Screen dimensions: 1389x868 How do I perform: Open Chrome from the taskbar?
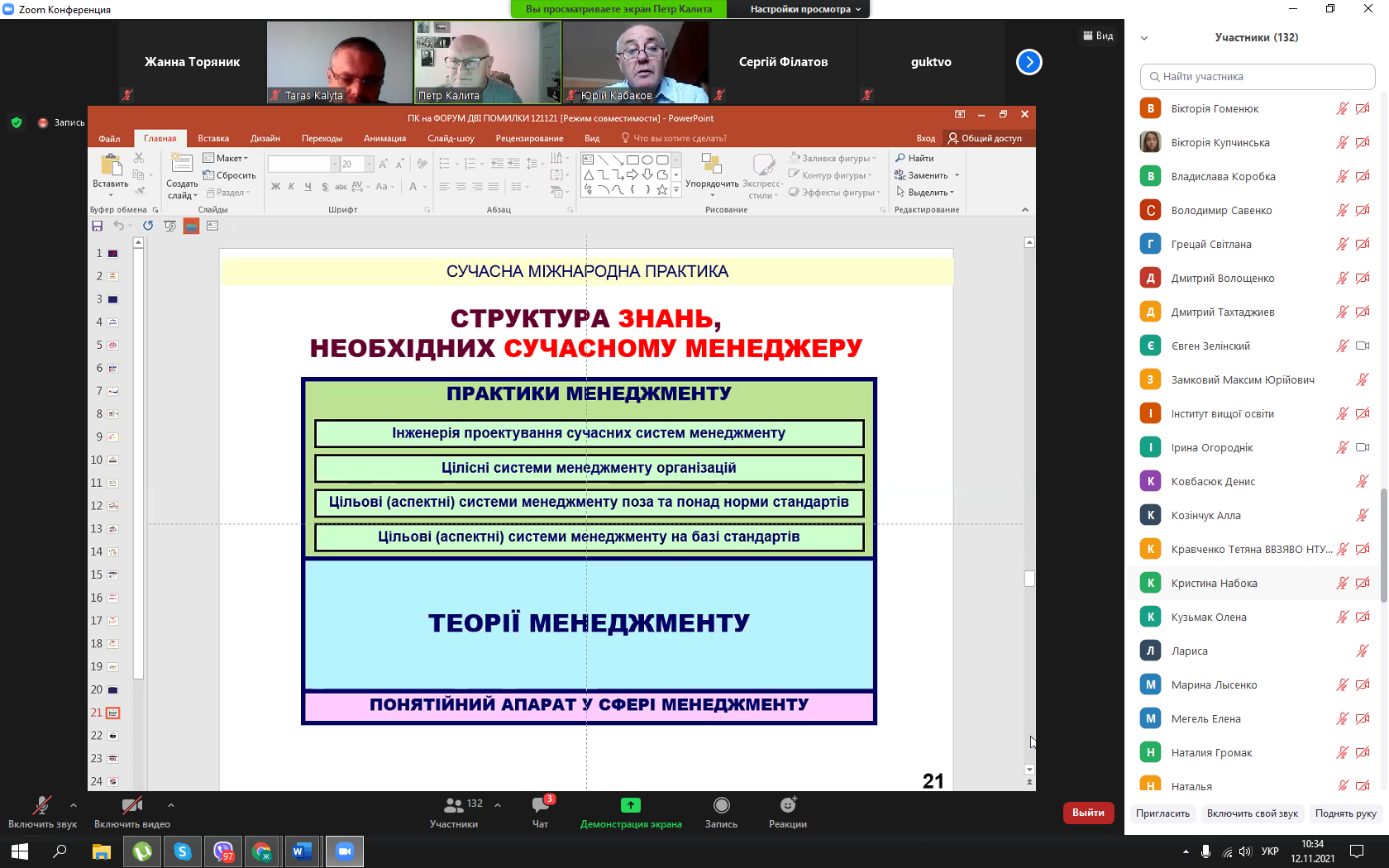tap(262, 851)
